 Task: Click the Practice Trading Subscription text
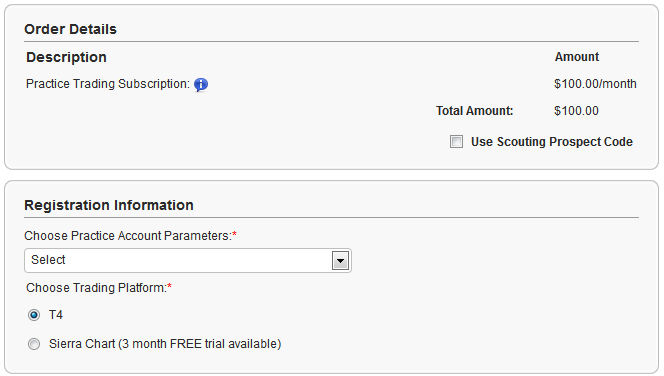coord(108,84)
